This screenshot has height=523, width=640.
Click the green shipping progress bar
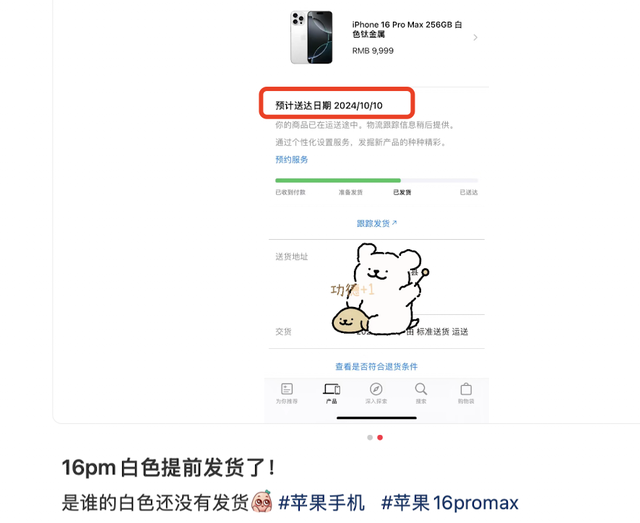click(338, 180)
